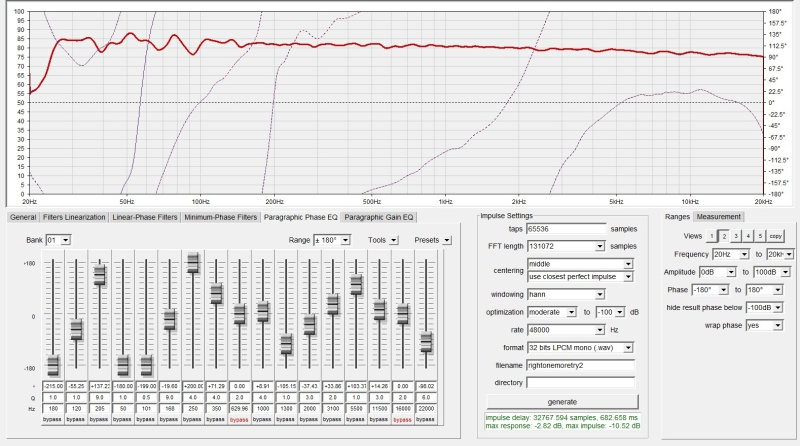Open the Filters Linearization tab
The image size is (800, 446).
(74, 216)
